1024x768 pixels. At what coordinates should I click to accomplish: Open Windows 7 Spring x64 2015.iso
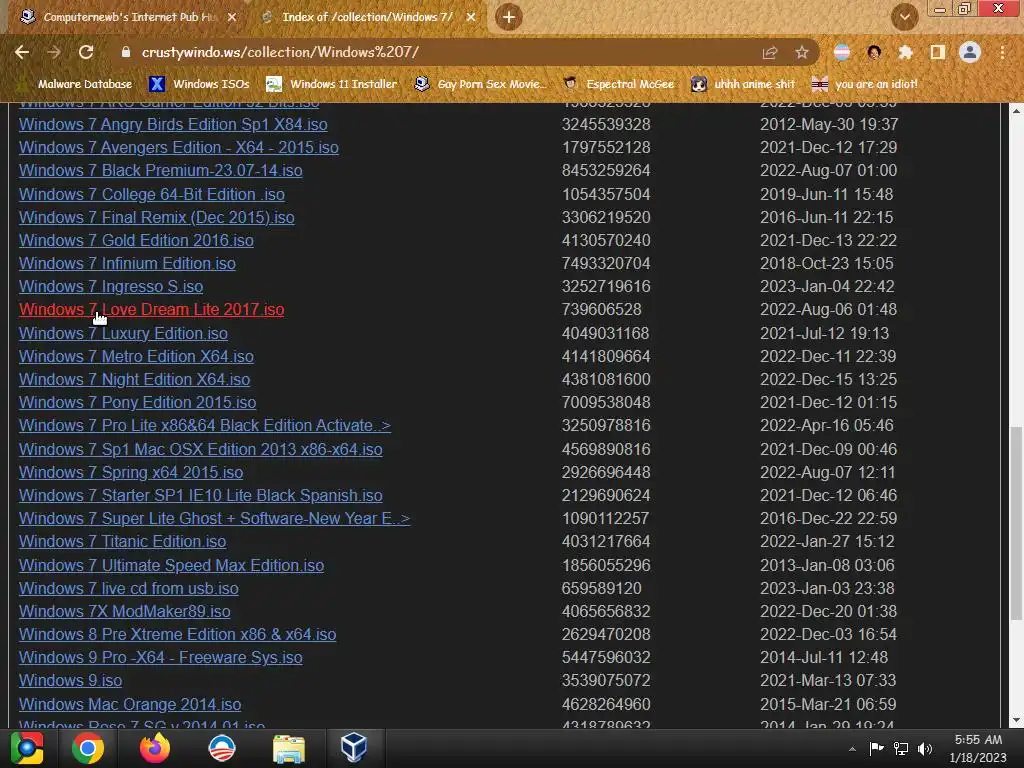(131, 472)
